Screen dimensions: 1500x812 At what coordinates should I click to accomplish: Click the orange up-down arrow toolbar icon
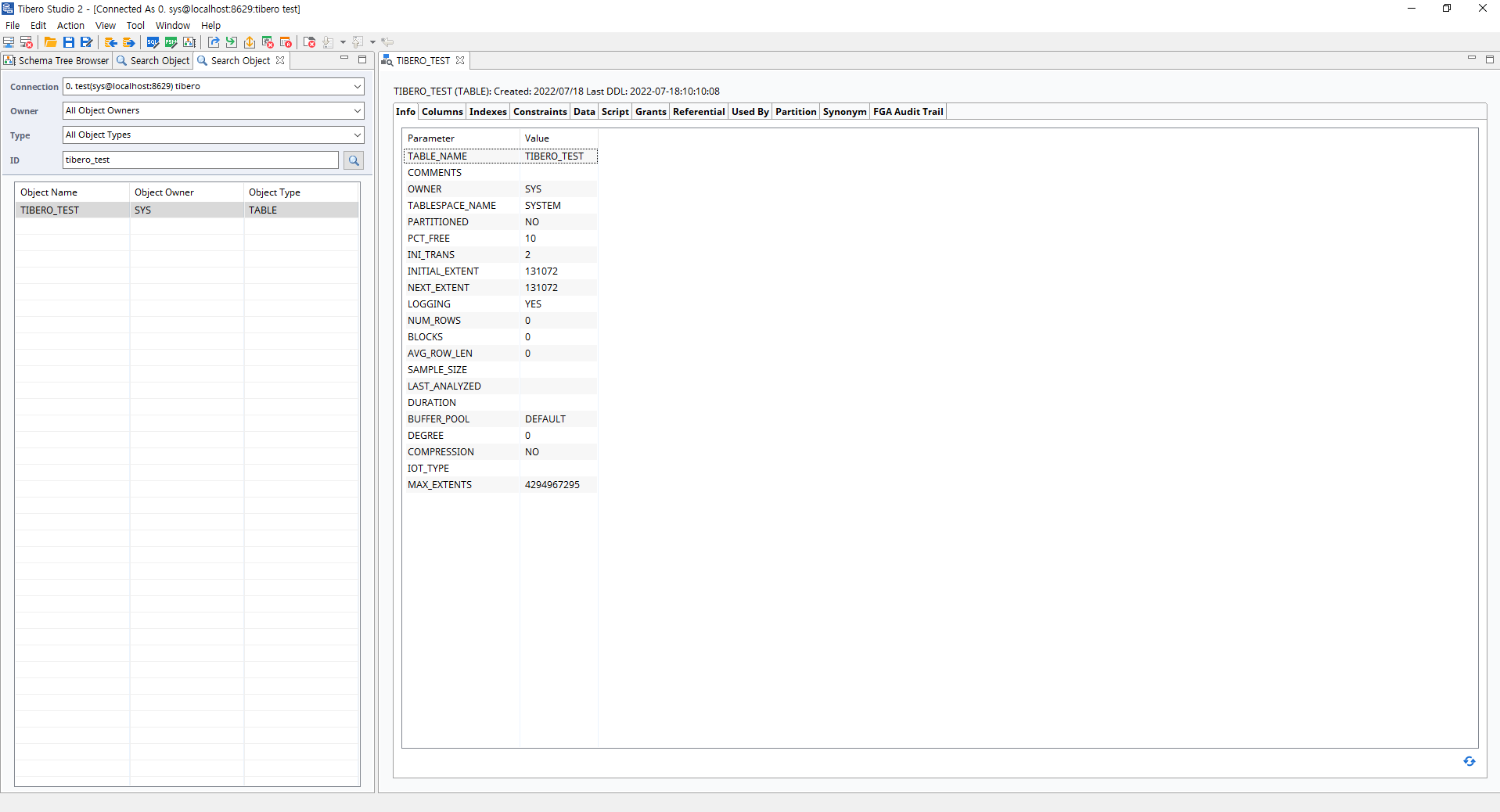click(249, 42)
